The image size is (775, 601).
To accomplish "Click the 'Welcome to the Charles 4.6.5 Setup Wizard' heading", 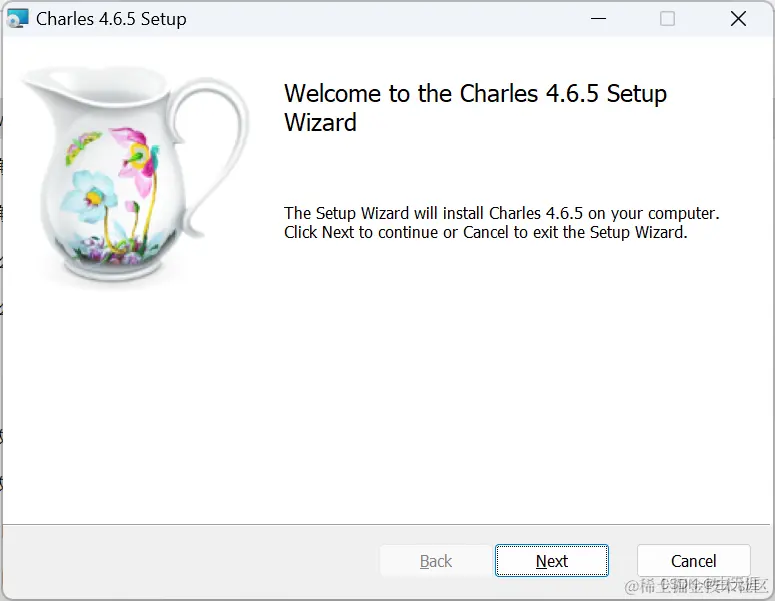I will tap(475, 108).
